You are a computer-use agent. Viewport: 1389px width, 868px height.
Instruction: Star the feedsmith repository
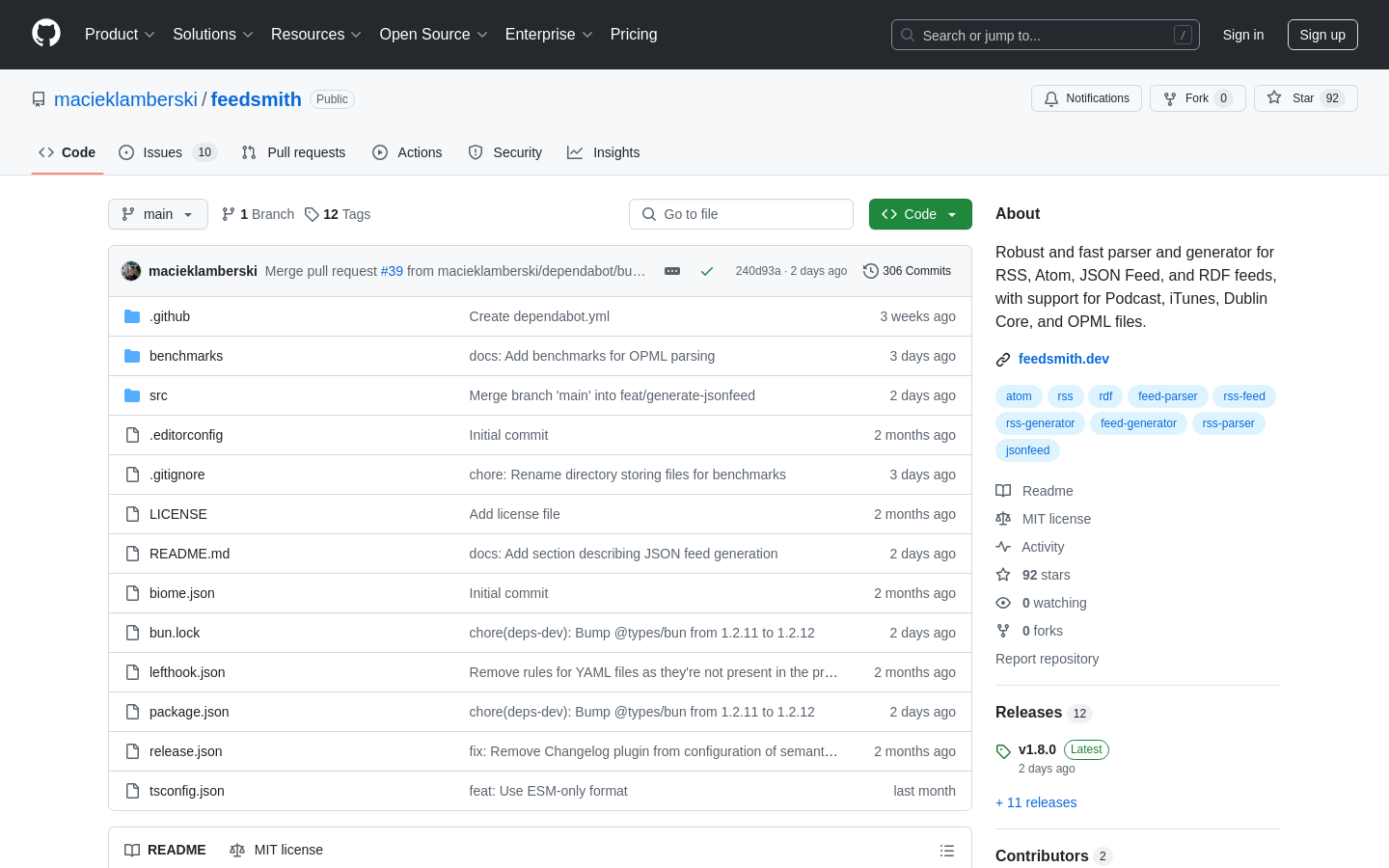(1306, 98)
